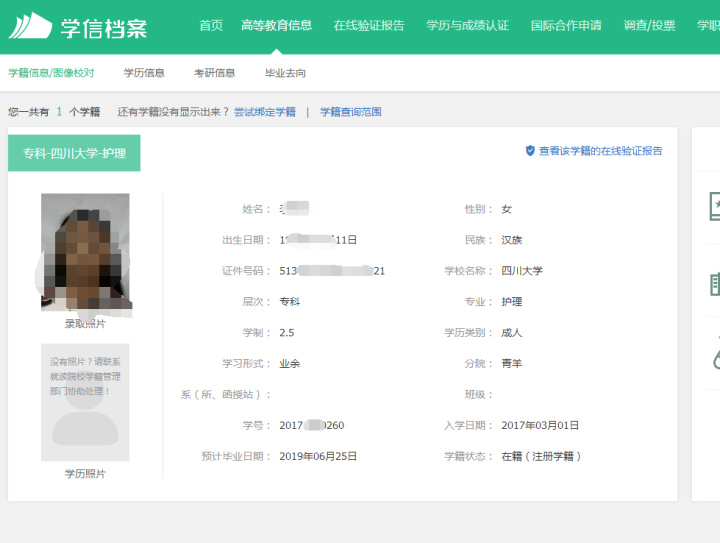The width and height of the screenshot is (720, 543).
Task: Click the shield icon beside verification report link
Action: 530,151
